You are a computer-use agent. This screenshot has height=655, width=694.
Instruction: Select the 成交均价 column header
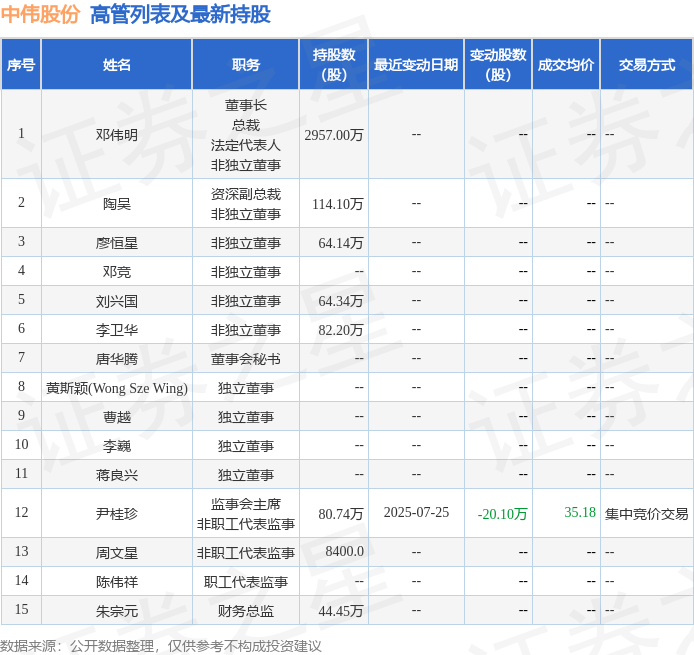[566, 65]
